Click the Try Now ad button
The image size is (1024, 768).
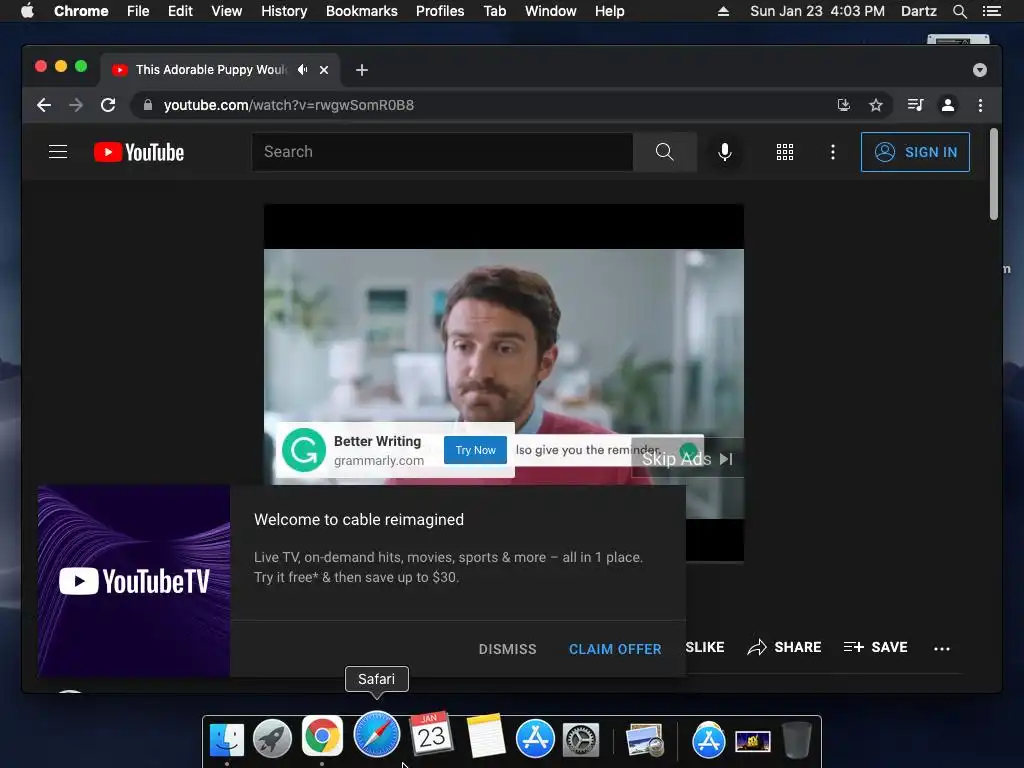point(475,450)
